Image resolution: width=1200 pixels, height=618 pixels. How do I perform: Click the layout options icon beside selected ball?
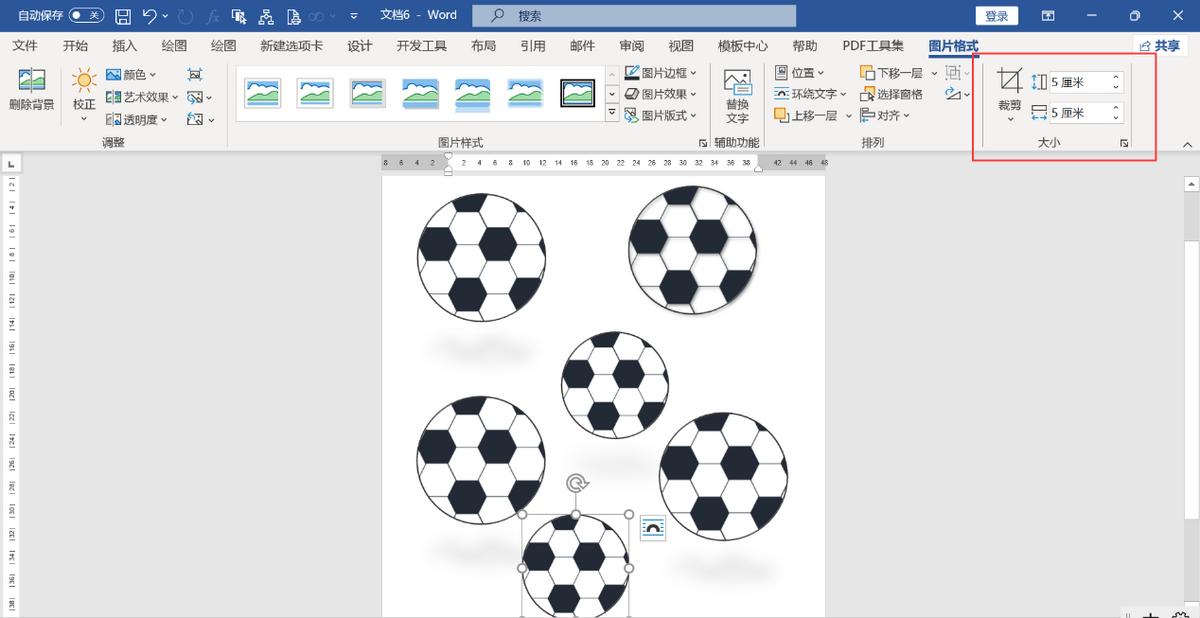[653, 528]
